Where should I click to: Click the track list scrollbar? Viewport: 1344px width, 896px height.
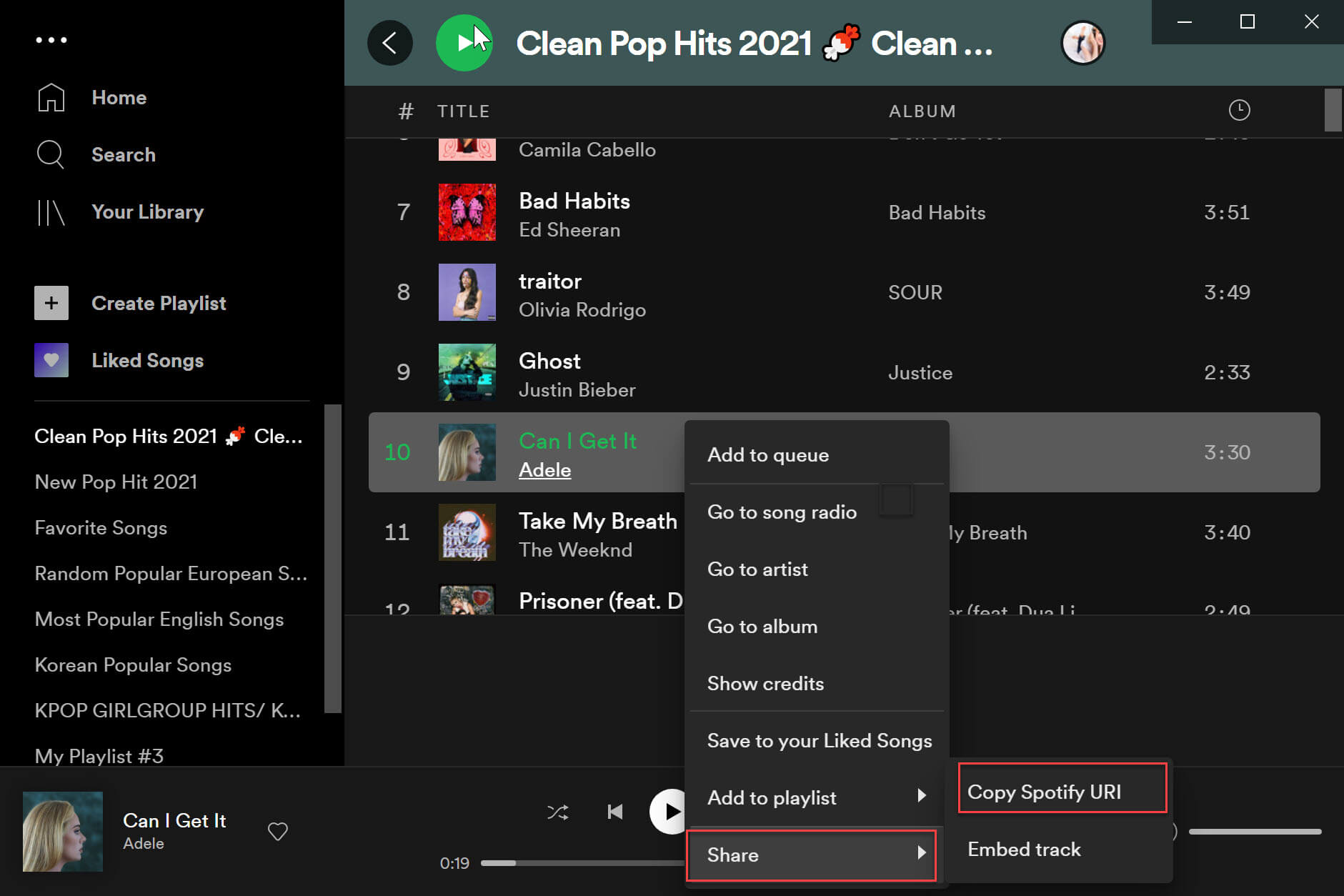1333,110
